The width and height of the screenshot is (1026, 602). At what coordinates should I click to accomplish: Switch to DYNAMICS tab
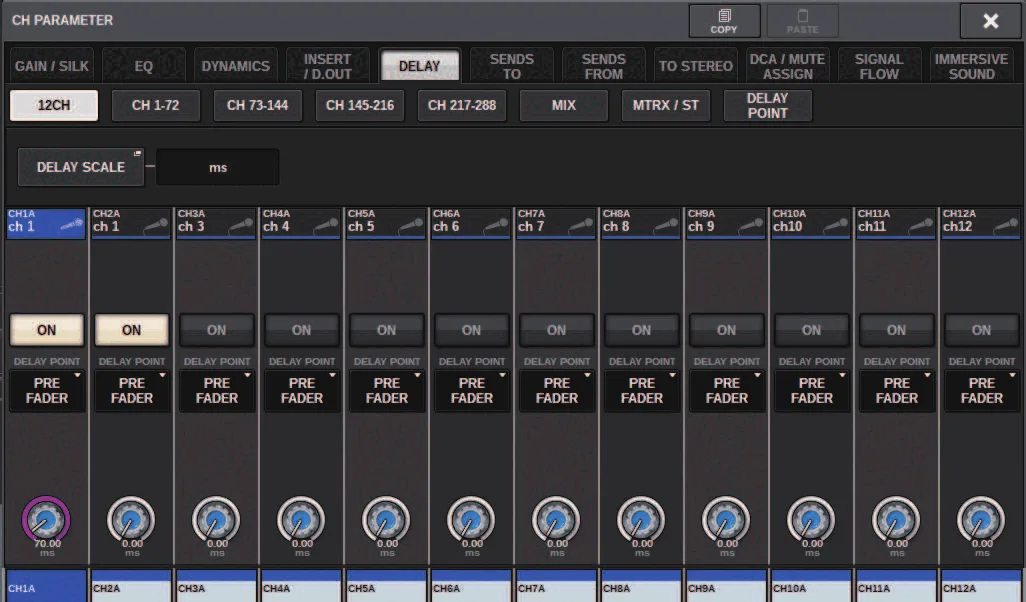(236, 66)
